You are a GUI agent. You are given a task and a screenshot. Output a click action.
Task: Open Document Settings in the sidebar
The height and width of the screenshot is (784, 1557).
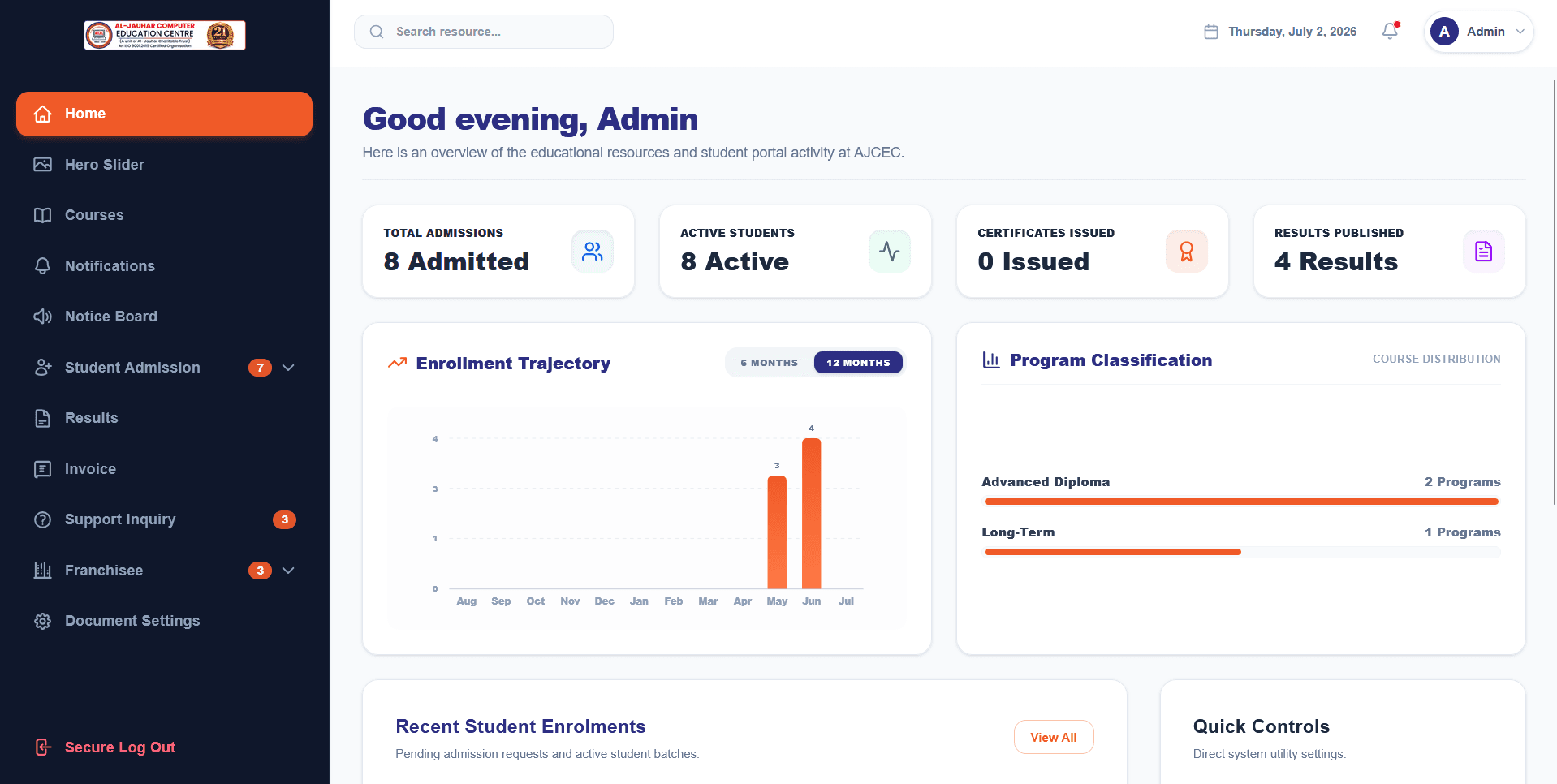click(164, 621)
